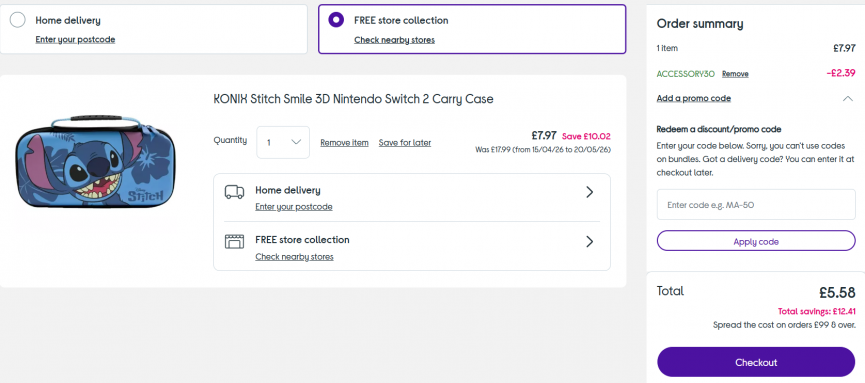Select the Home delivery radio button
This screenshot has height=383, width=865.
pos(18,20)
